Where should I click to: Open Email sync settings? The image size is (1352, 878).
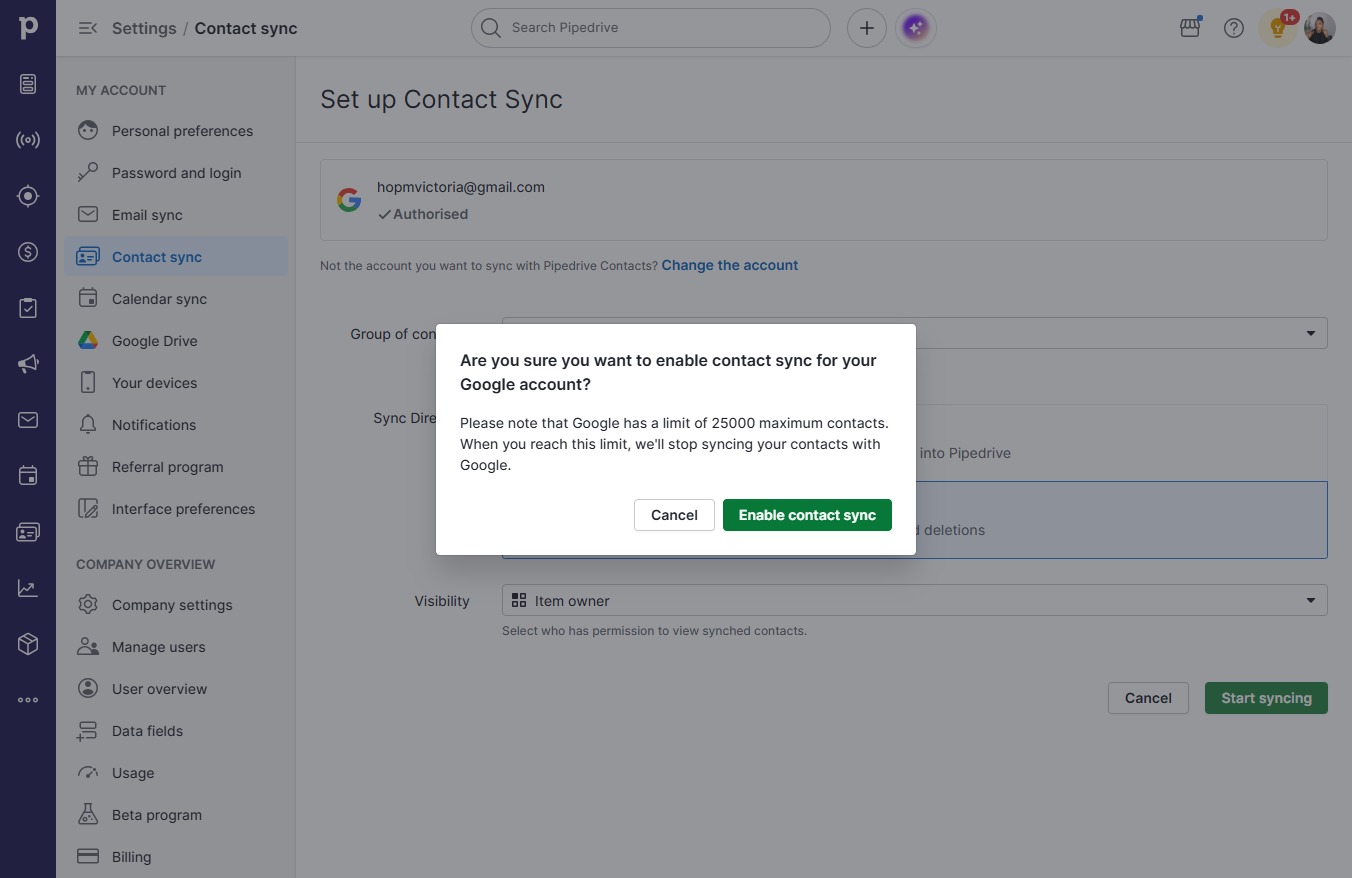[x=176, y=215]
